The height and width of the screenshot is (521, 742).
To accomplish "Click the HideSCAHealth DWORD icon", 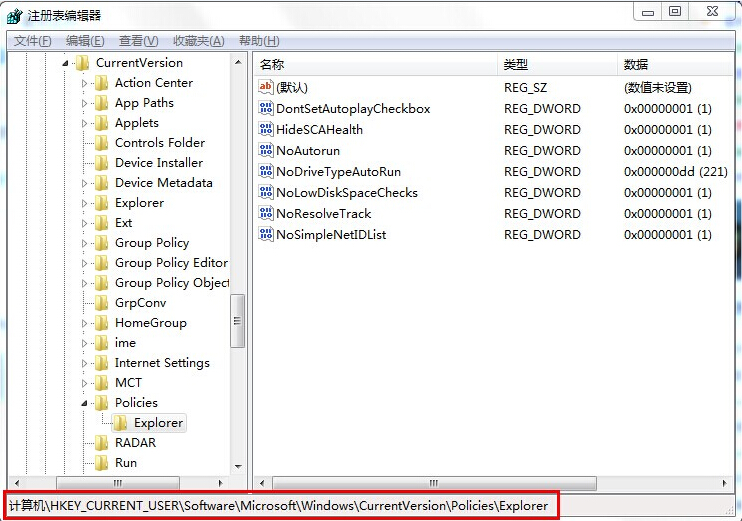I will point(266,130).
